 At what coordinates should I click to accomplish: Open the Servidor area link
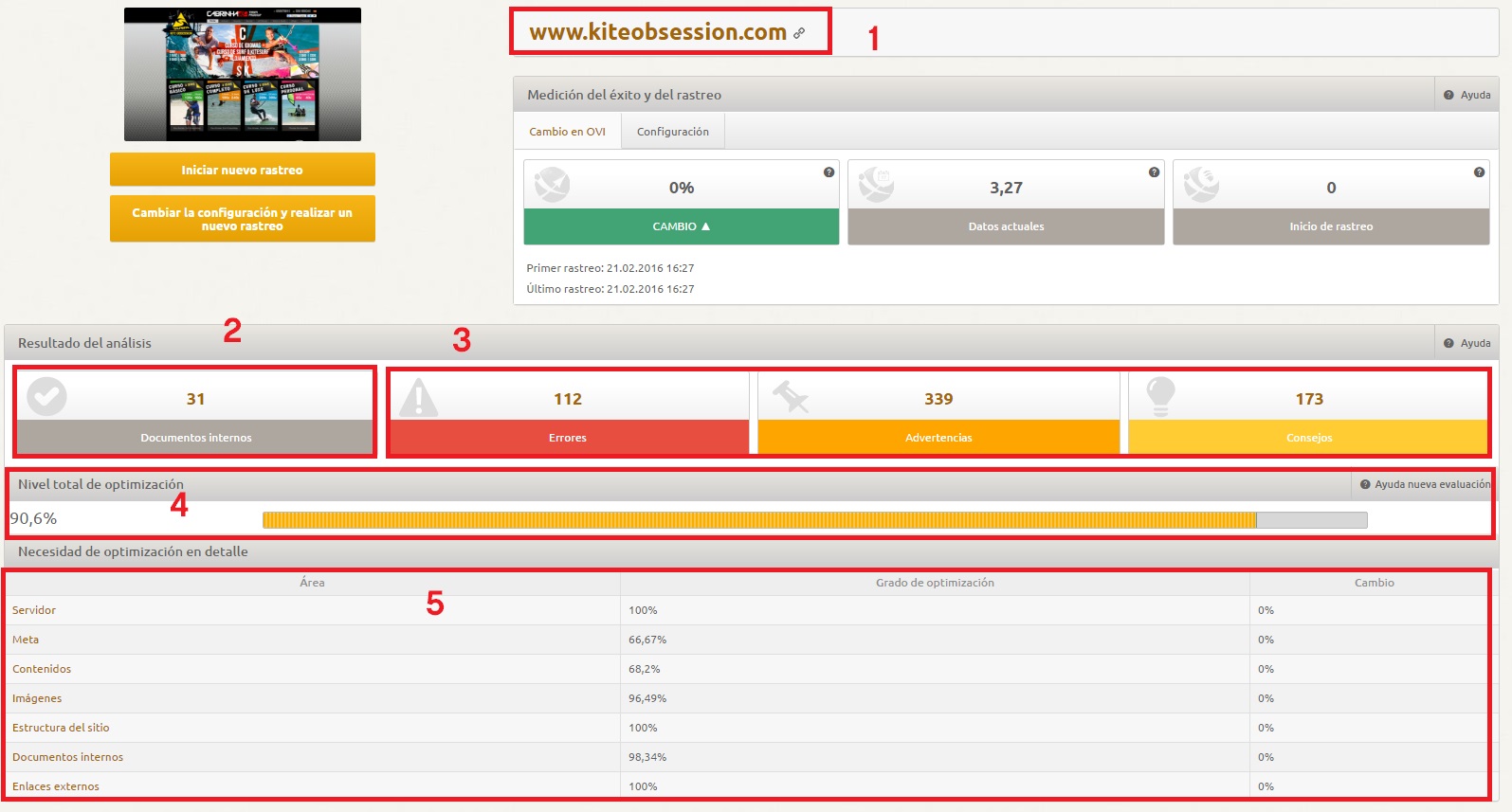pos(34,610)
